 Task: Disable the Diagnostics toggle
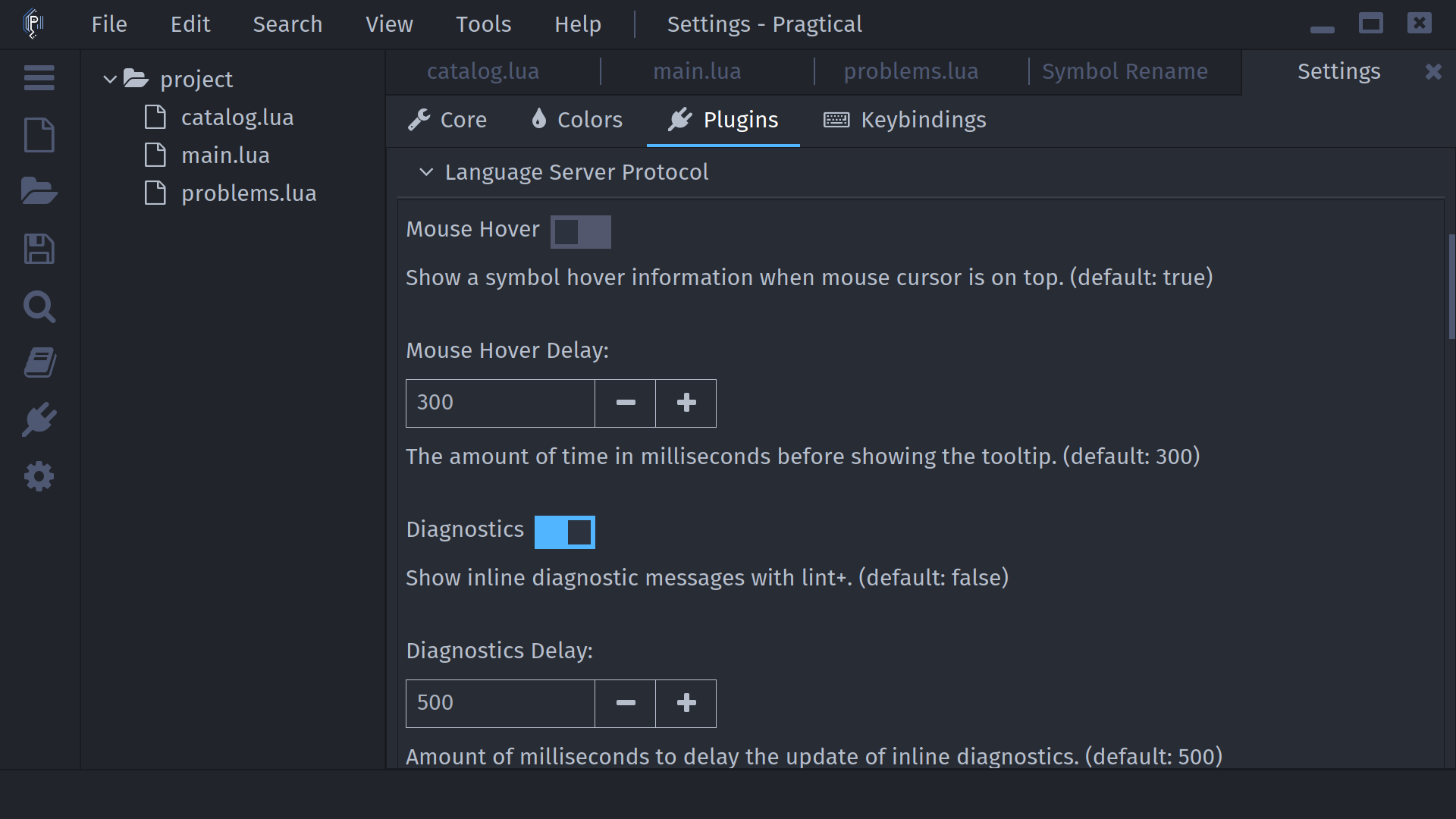(564, 532)
